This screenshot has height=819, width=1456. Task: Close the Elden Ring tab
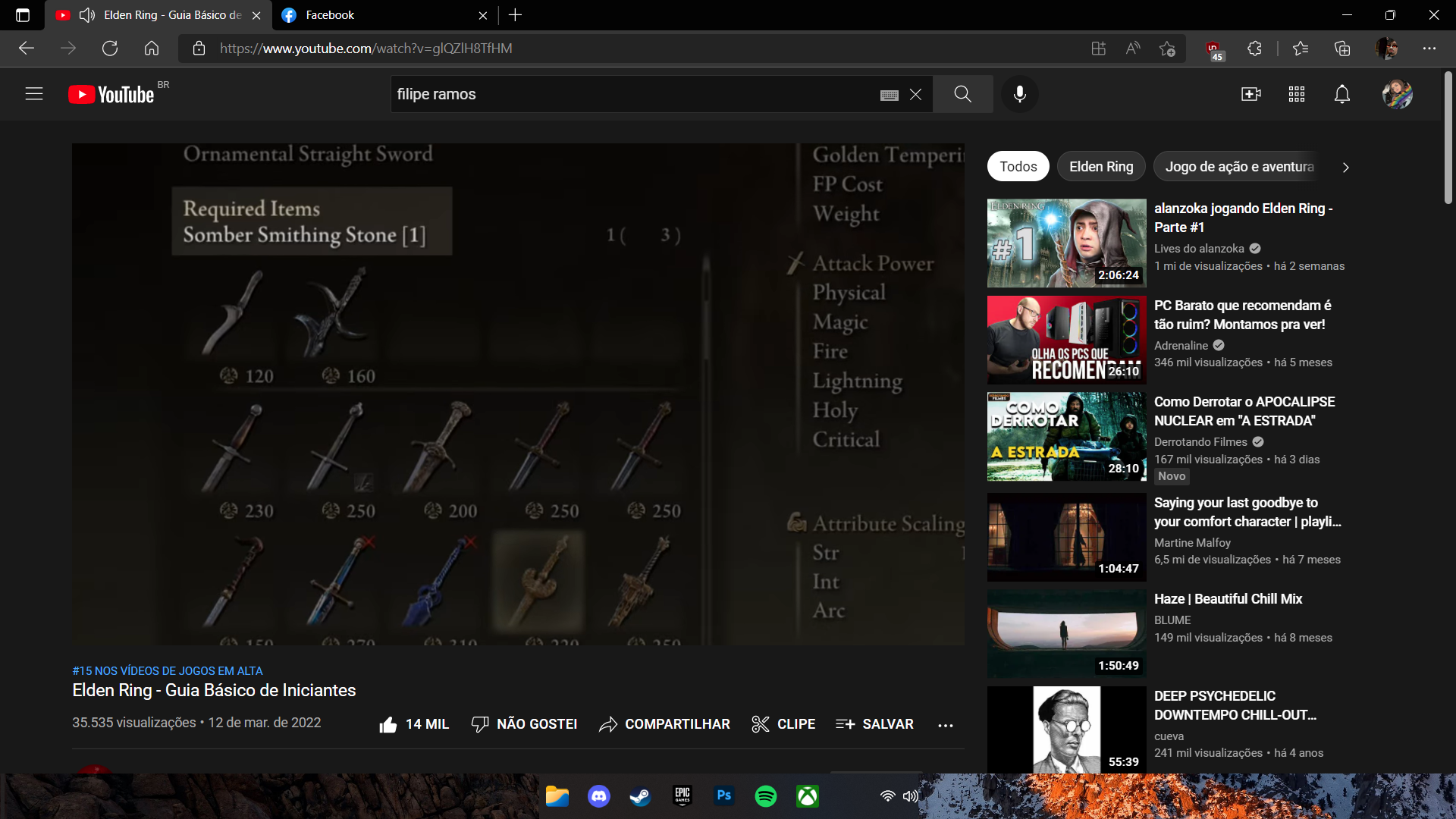tap(256, 15)
